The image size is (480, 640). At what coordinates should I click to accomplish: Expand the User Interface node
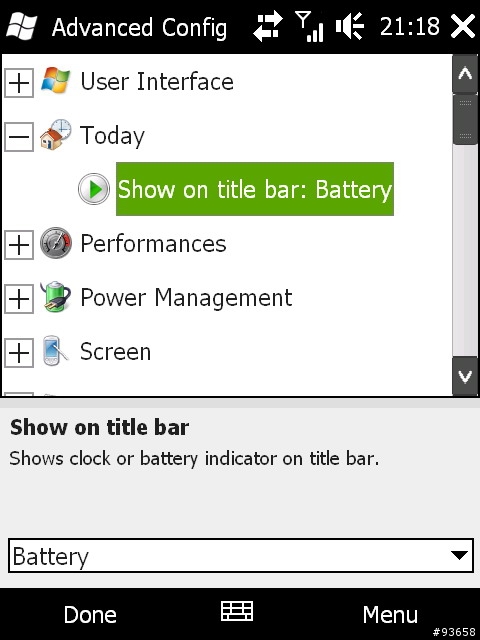click(19, 83)
